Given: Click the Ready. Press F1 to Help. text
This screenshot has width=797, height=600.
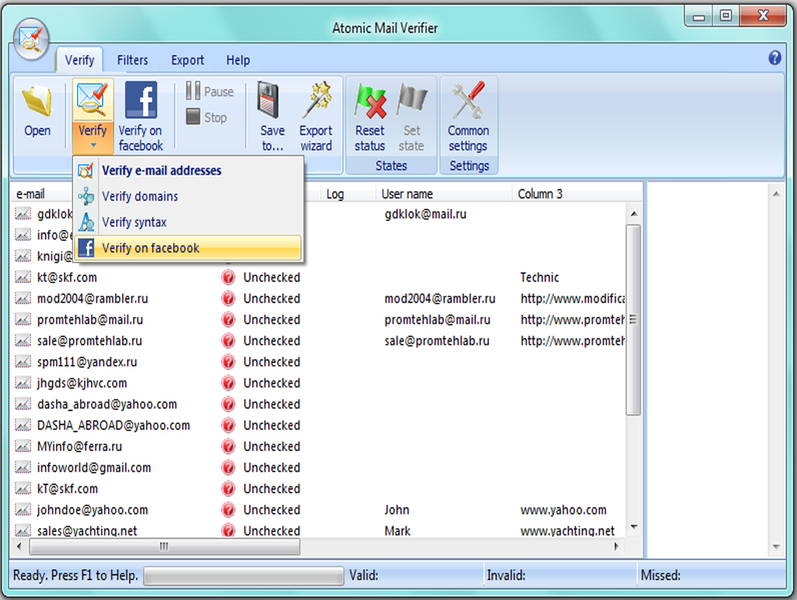Looking at the screenshot, I should (75, 576).
